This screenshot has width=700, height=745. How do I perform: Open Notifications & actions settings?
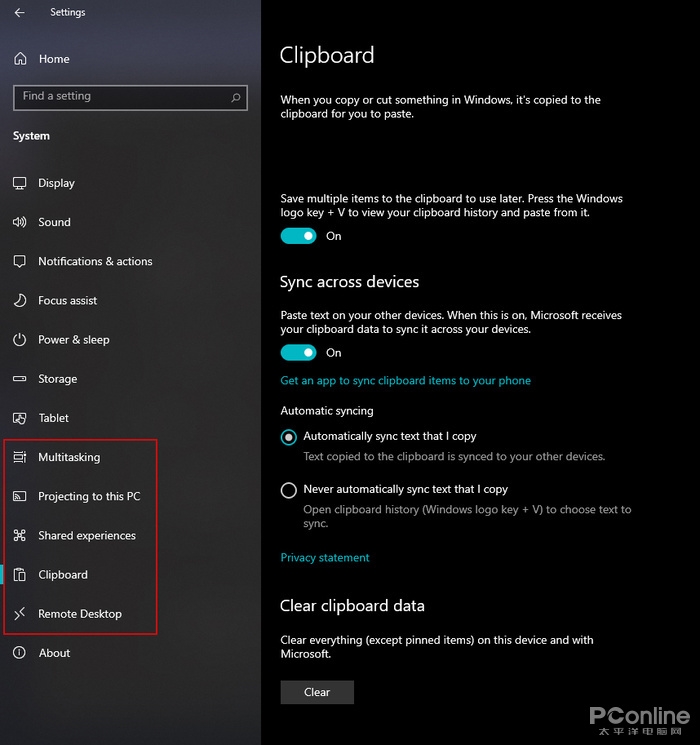[x=95, y=261]
